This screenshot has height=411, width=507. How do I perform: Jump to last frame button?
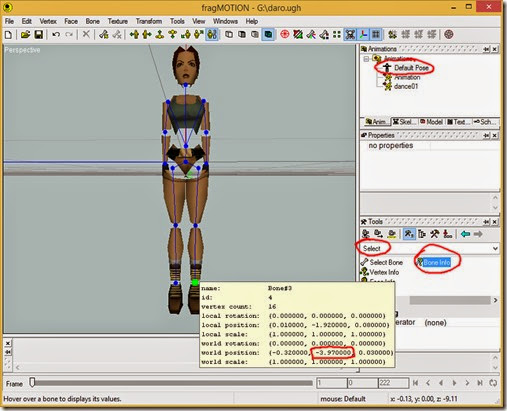[480, 383]
